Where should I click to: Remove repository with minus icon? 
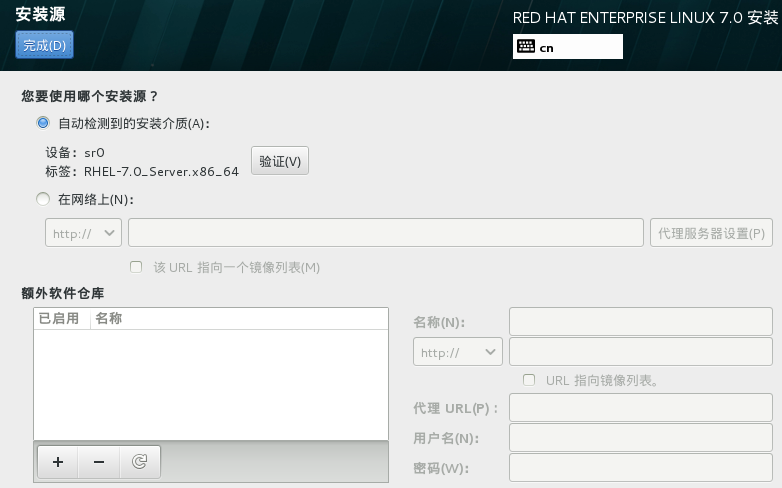tap(99, 462)
